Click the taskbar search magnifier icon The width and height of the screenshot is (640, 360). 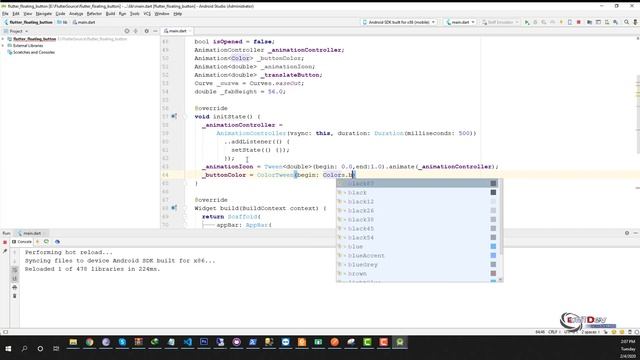tap(24, 349)
